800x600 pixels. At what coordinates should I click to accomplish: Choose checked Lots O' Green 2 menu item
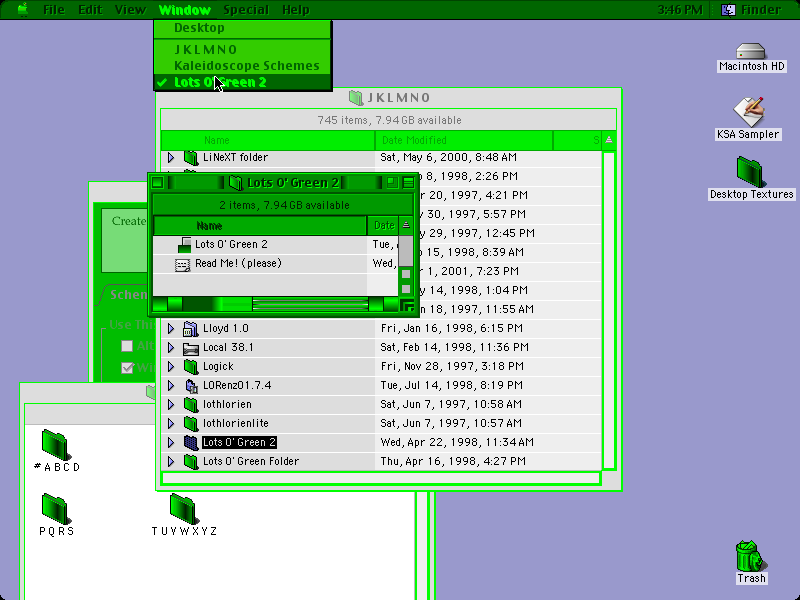pos(243,82)
